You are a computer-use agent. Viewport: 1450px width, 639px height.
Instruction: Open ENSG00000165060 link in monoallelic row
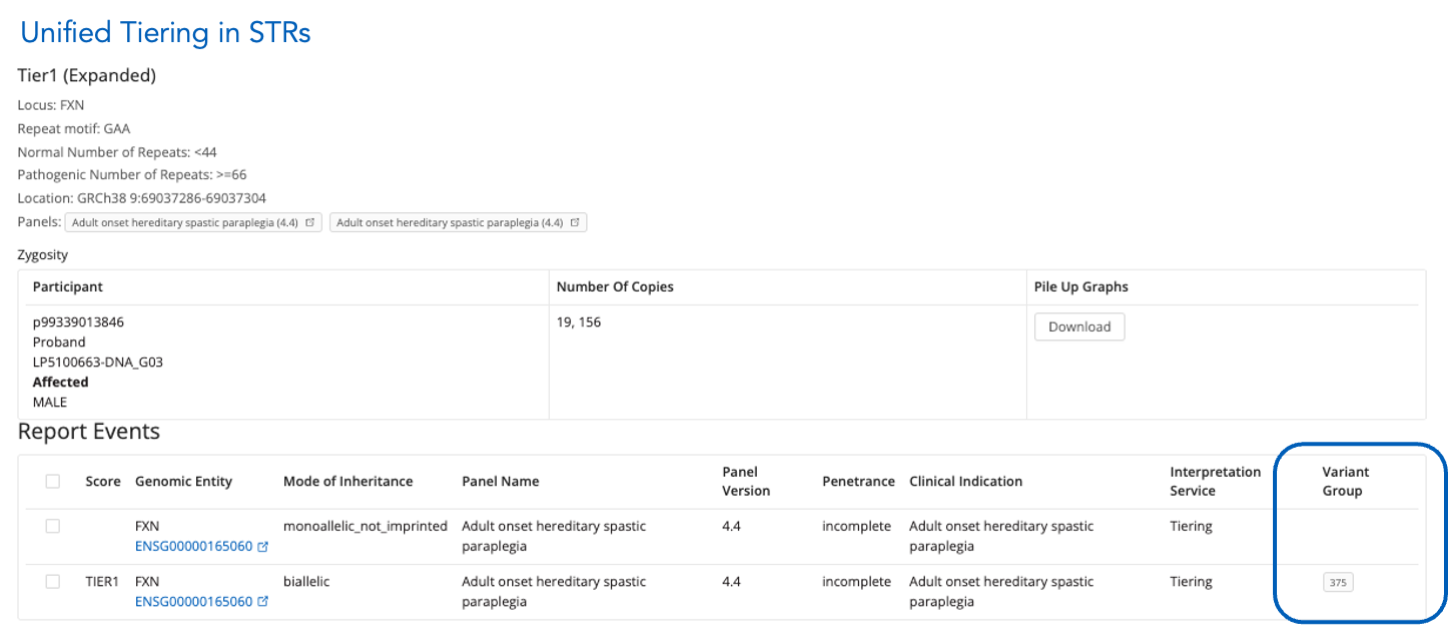[x=193, y=547]
